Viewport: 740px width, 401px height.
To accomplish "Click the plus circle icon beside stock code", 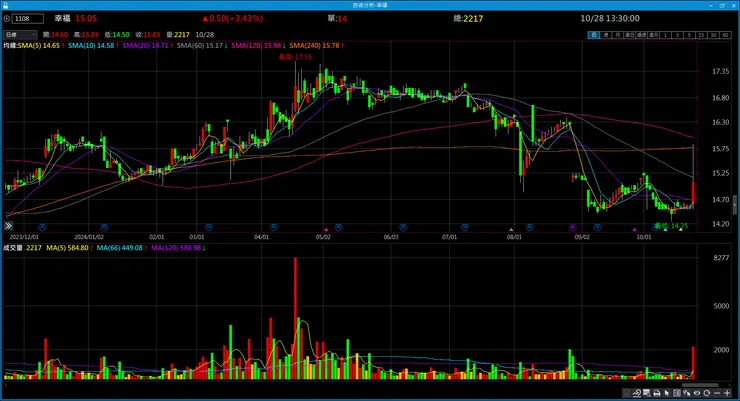I will [6, 18].
